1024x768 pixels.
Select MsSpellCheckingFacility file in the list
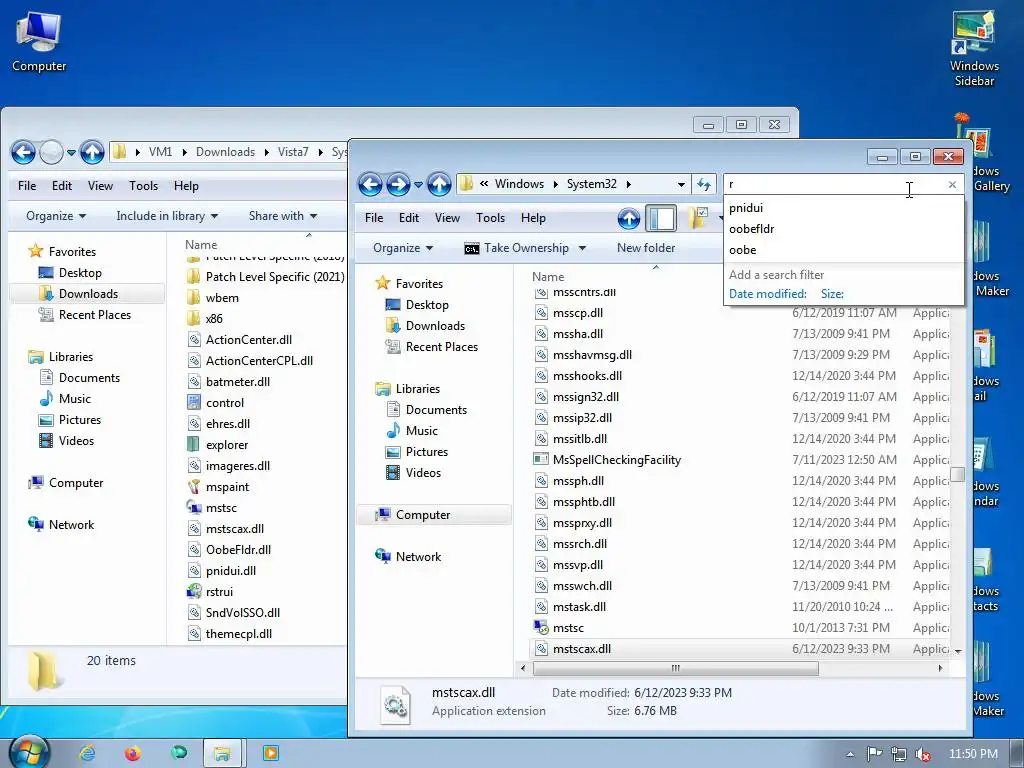pos(616,460)
